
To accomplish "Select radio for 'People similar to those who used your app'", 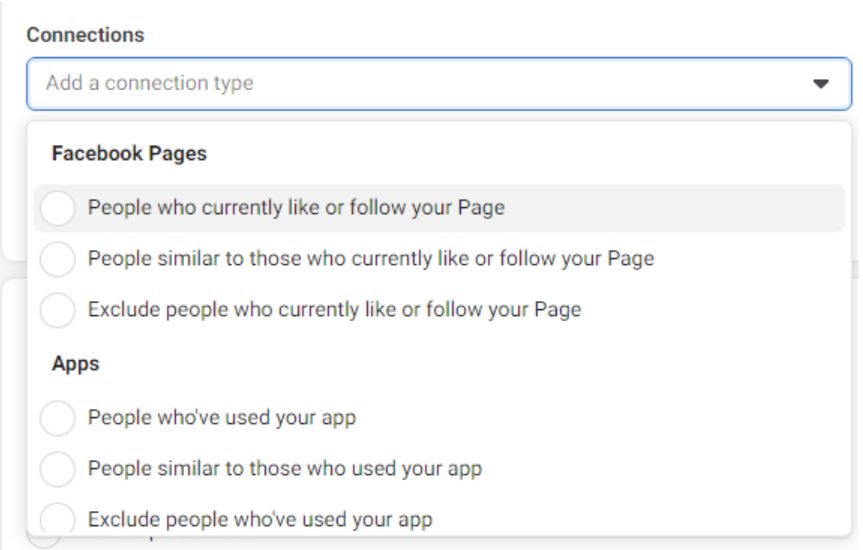I will click(58, 468).
